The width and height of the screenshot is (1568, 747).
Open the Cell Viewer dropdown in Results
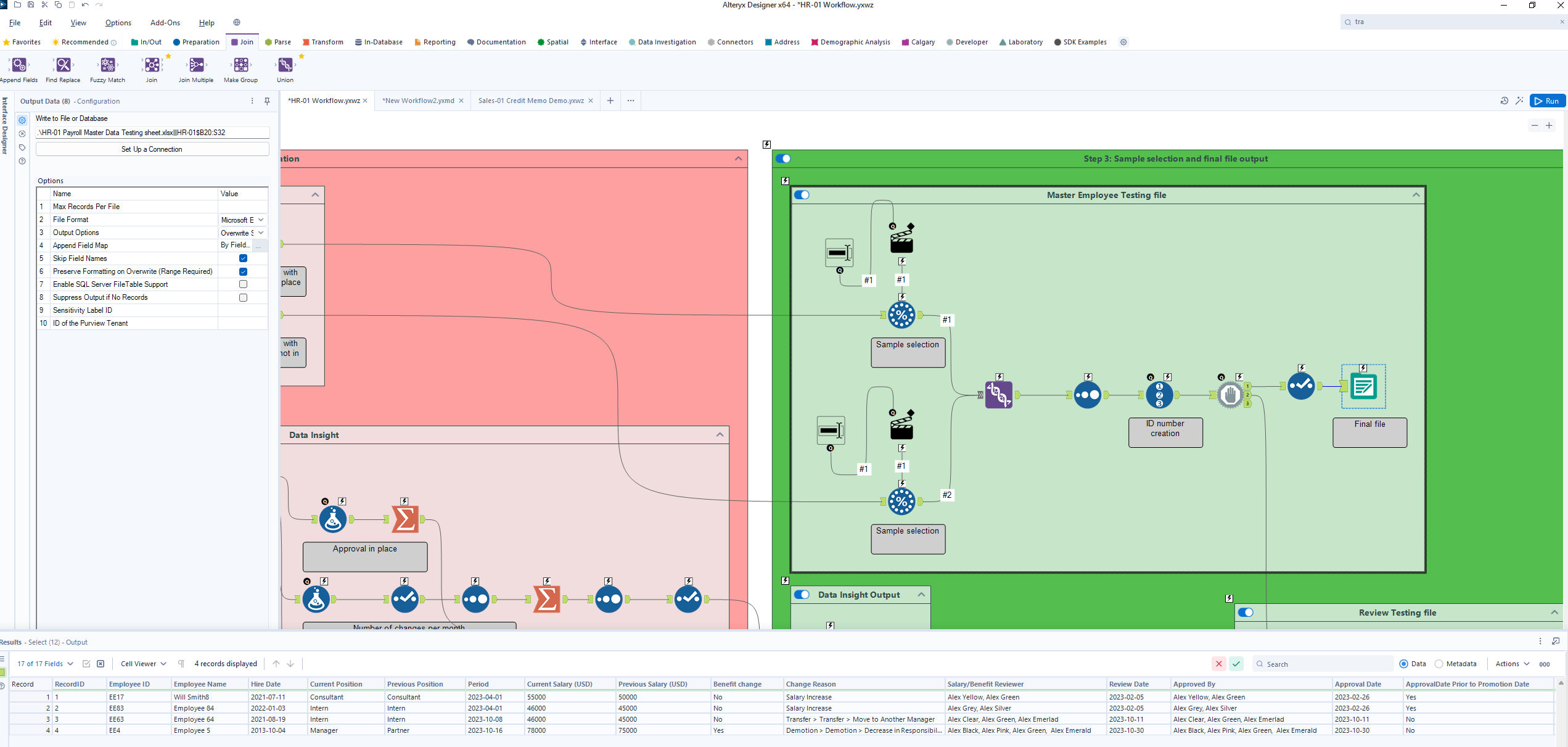pos(142,664)
